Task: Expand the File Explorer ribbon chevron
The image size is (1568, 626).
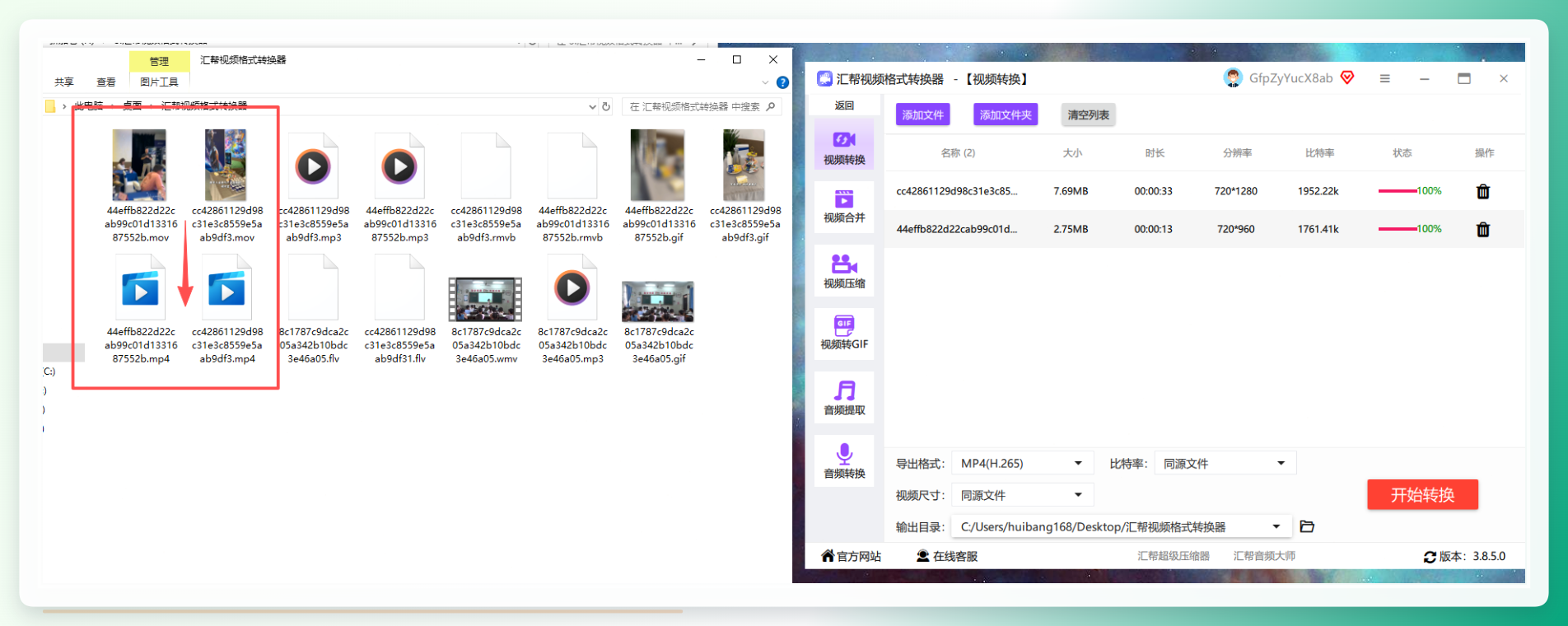Action: point(765,82)
